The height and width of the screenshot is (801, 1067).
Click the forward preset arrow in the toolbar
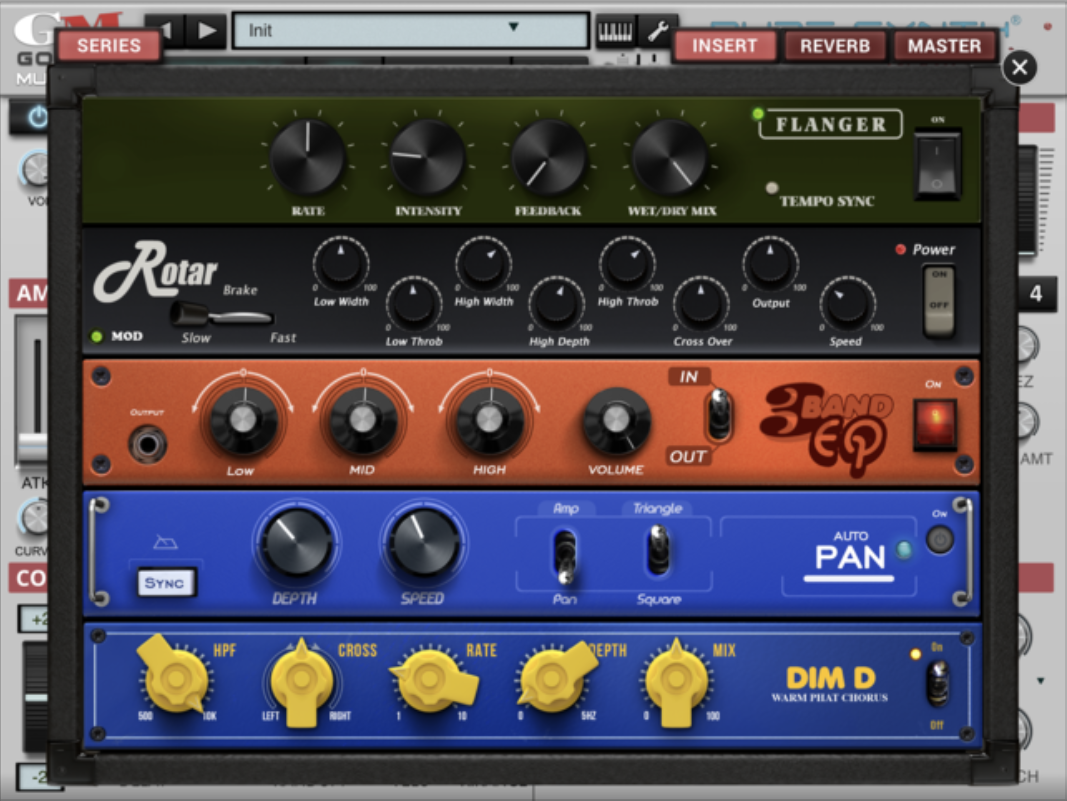click(x=206, y=29)
